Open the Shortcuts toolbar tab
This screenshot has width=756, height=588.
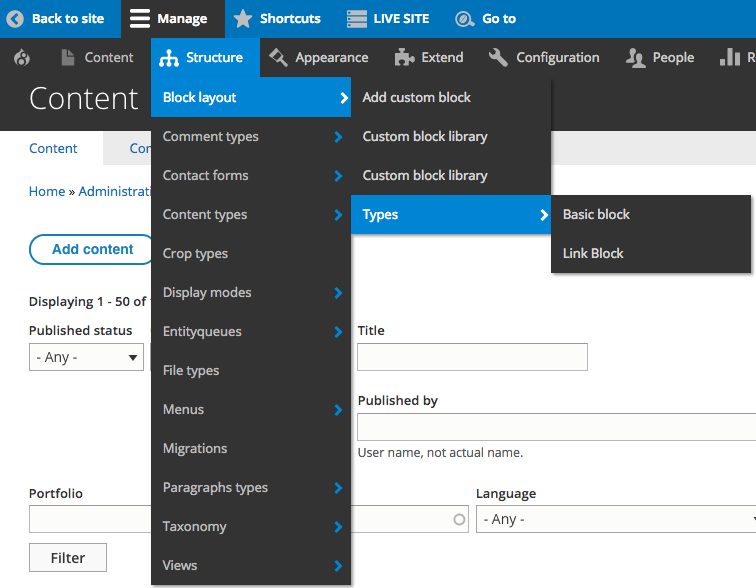(x=277, y=19)
